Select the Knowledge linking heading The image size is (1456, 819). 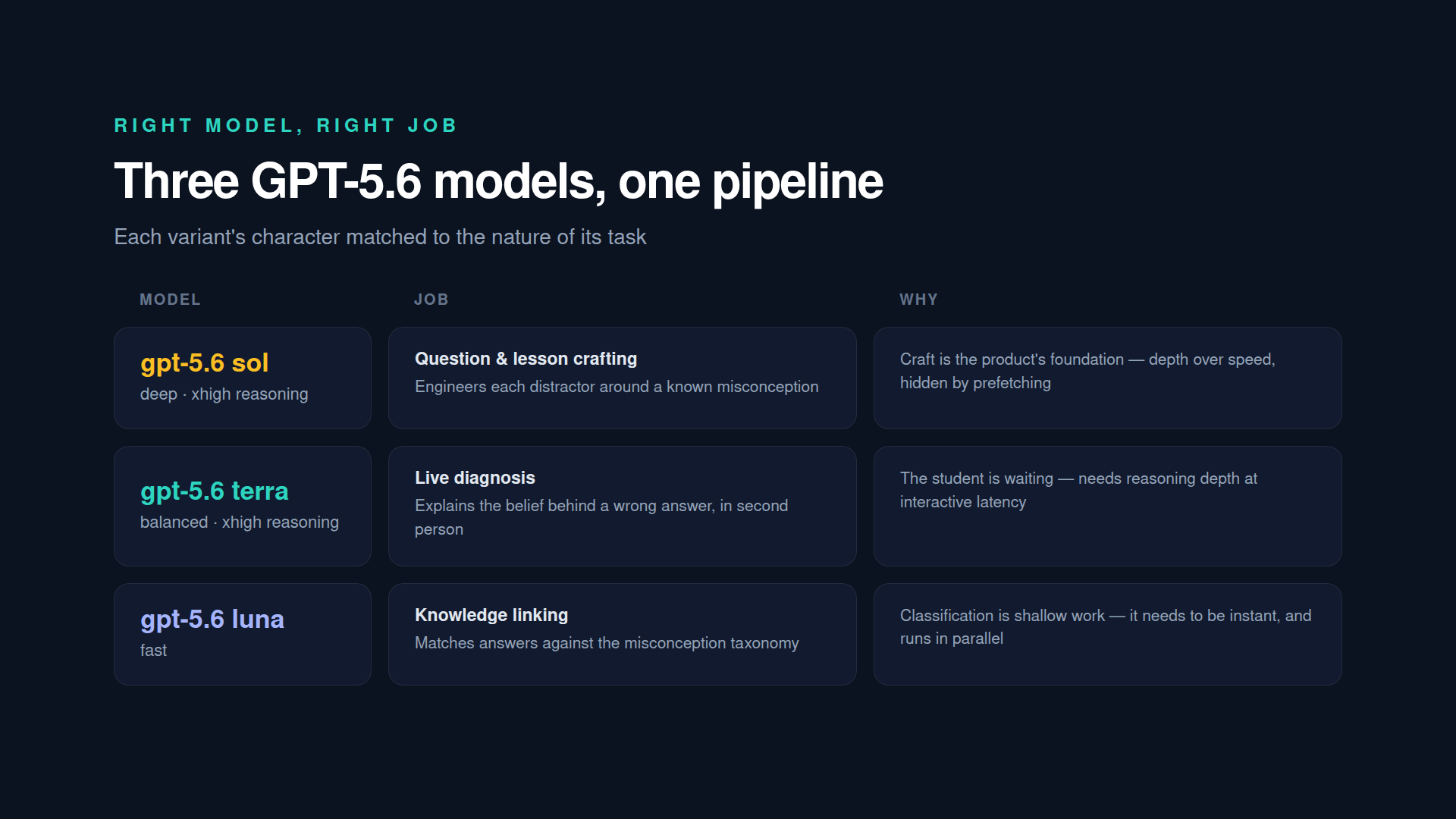pyautogui.click(x=491, y=615)
